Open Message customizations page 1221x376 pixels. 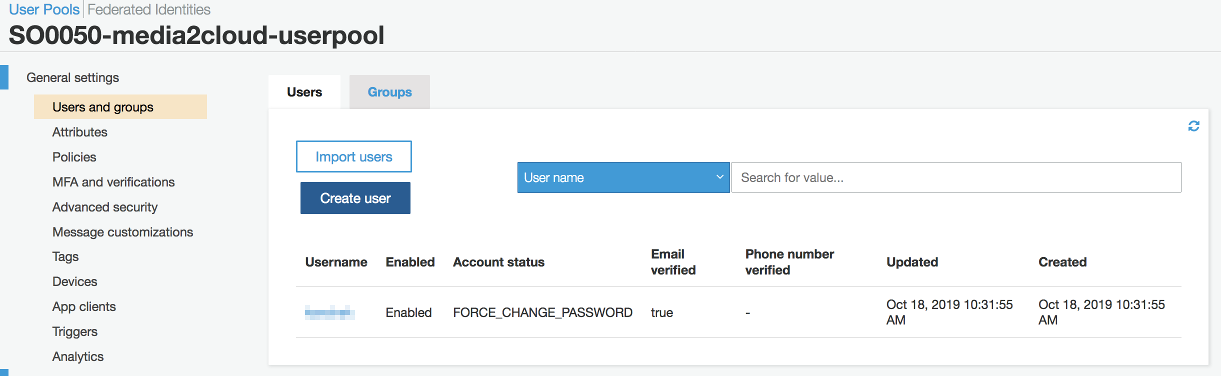(122, 232)
